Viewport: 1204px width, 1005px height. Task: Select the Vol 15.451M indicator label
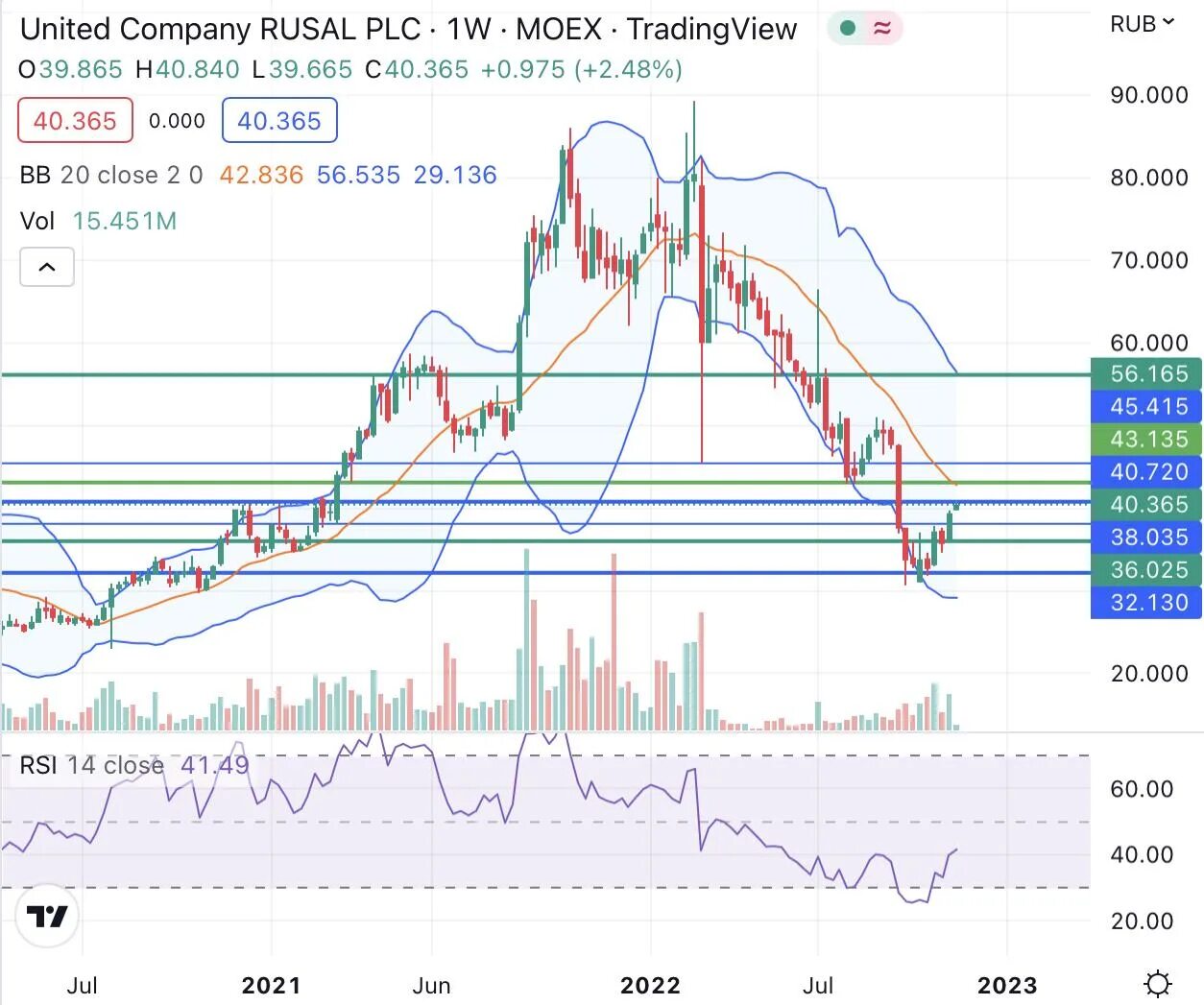tap(99, 221)
